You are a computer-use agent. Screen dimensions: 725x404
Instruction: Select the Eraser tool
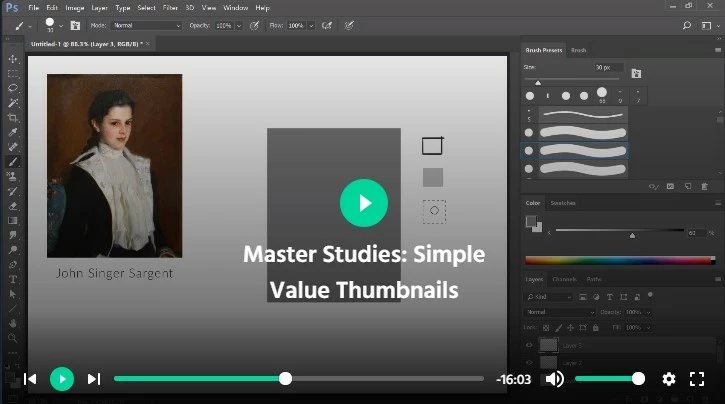13,206
